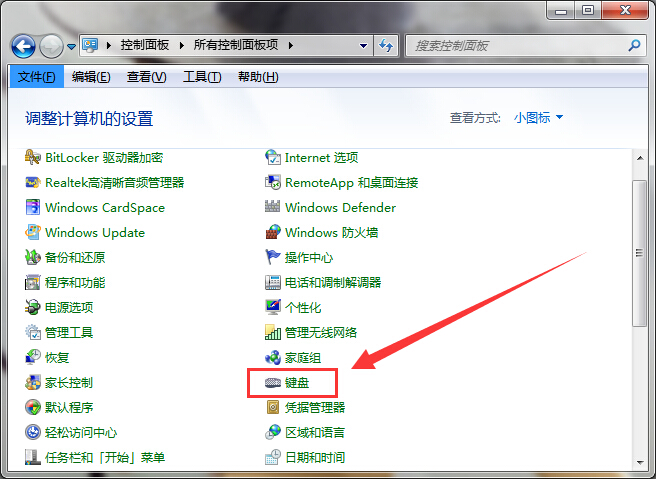Screen dimensions: 656x479
Task: Open the 工具(T) menu
Action: 202,77
